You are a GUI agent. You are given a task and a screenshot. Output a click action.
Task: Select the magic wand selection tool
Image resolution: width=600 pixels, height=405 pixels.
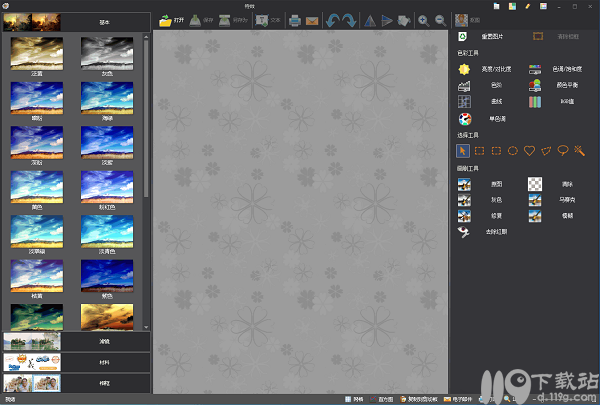click(x=579, y=151)
